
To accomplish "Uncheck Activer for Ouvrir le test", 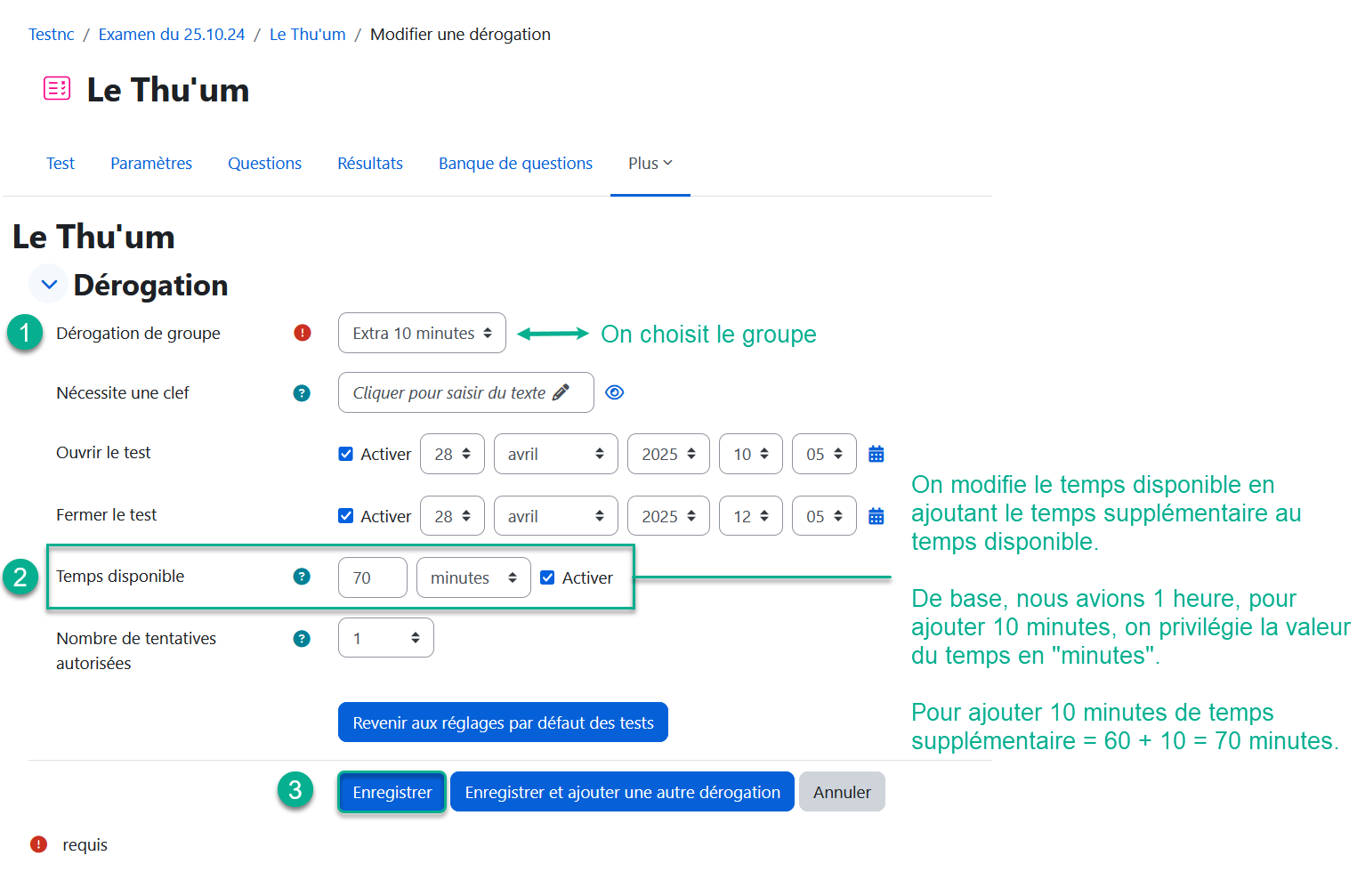I will [346, 454].
